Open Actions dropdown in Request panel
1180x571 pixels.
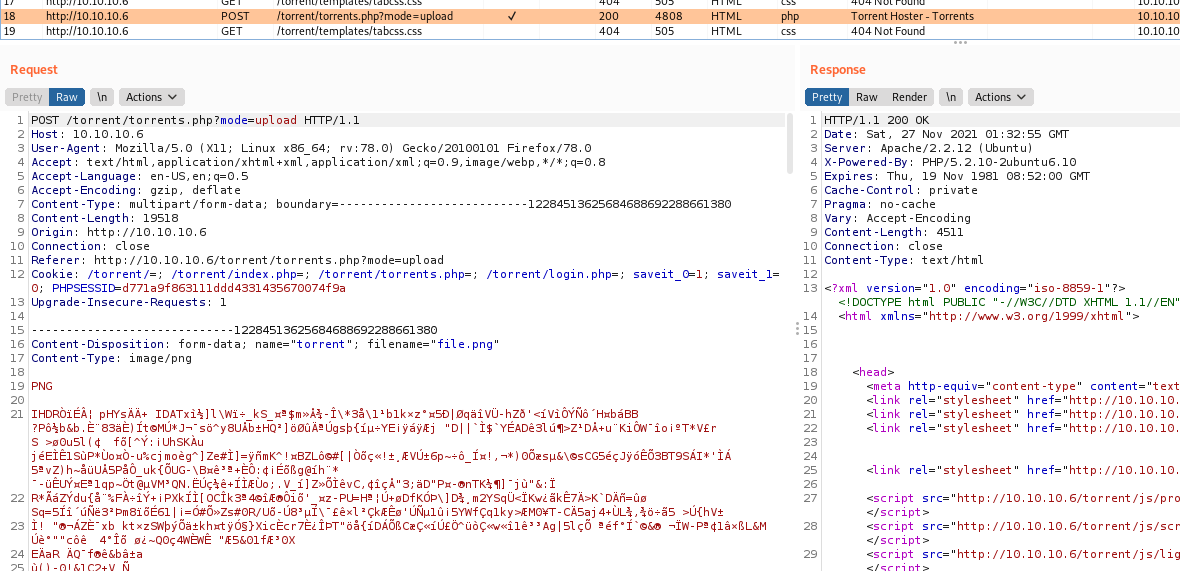pos(151,97)
